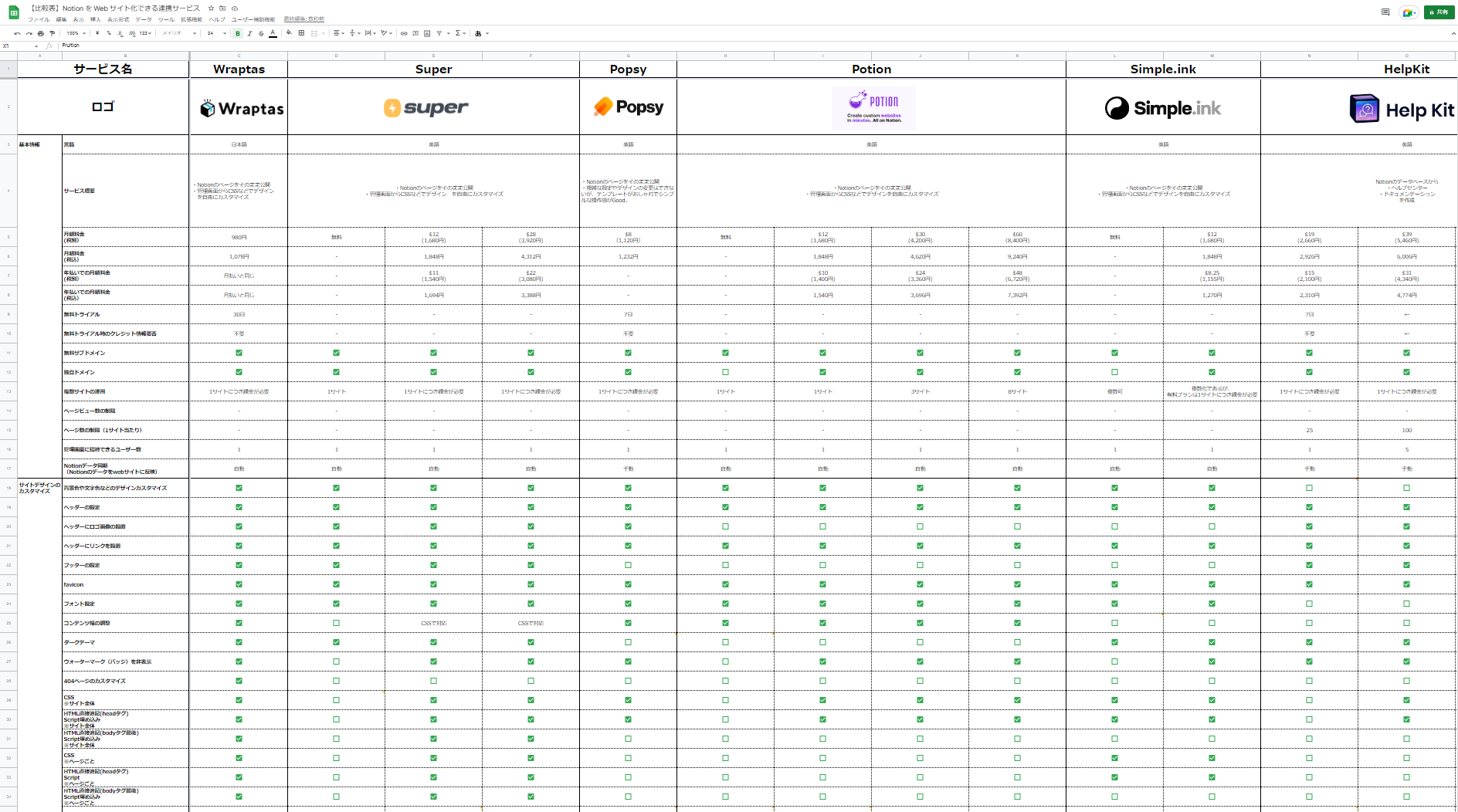
Task: Open the horizontal align dropdown
Action: pos(338,33)
